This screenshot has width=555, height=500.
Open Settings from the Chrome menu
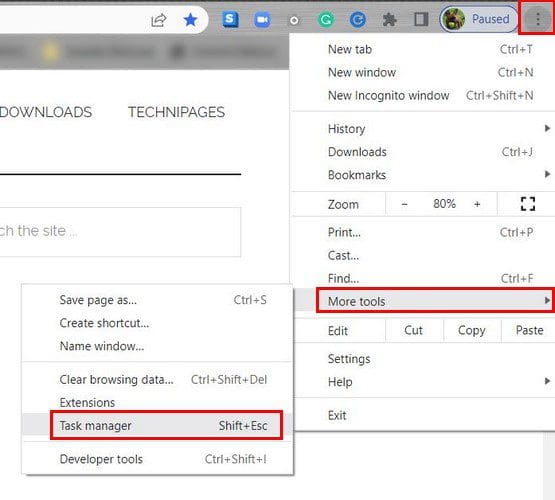(423, 359)
